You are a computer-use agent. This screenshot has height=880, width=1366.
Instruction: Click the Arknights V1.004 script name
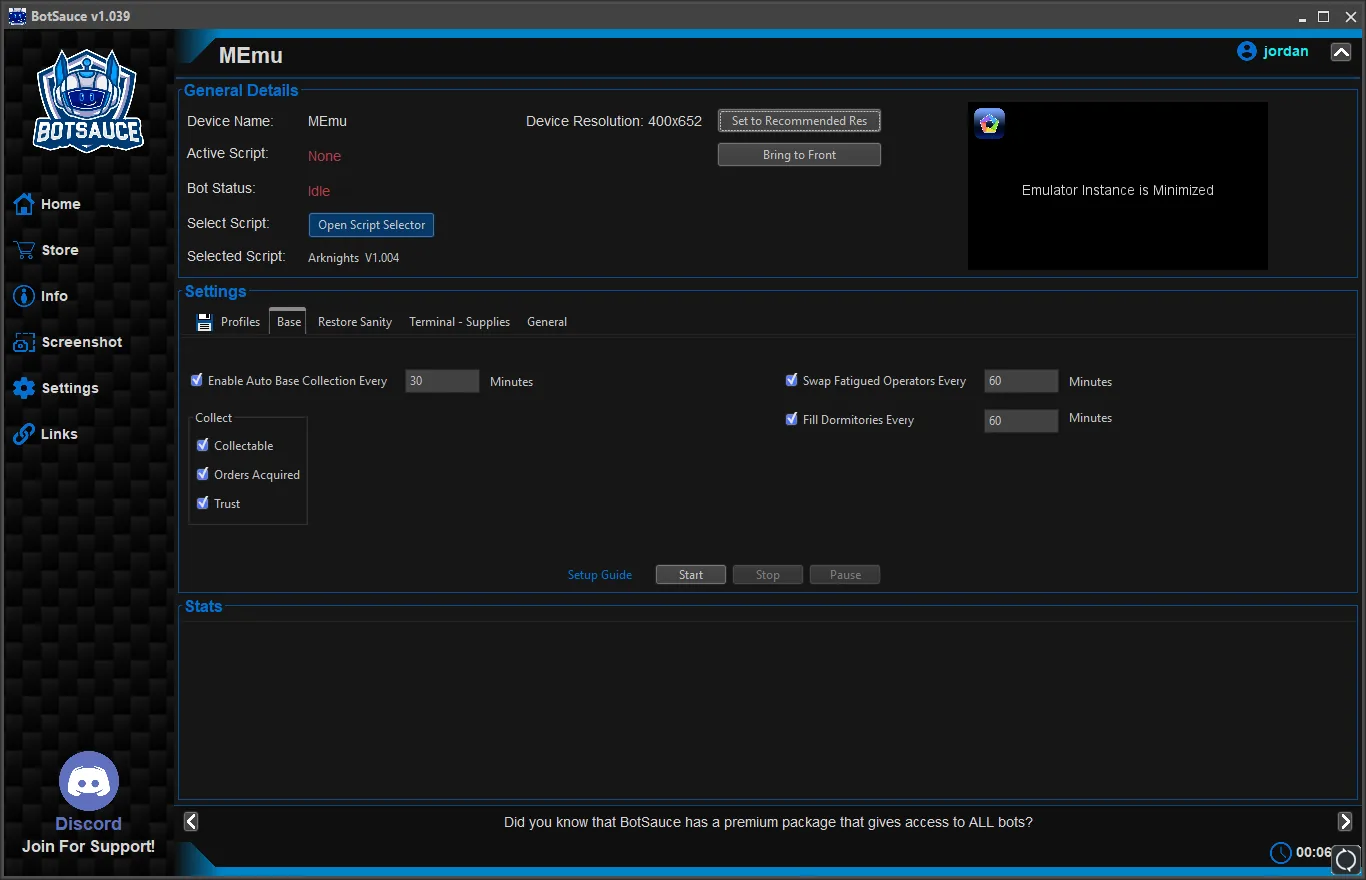tap(354, 258)
